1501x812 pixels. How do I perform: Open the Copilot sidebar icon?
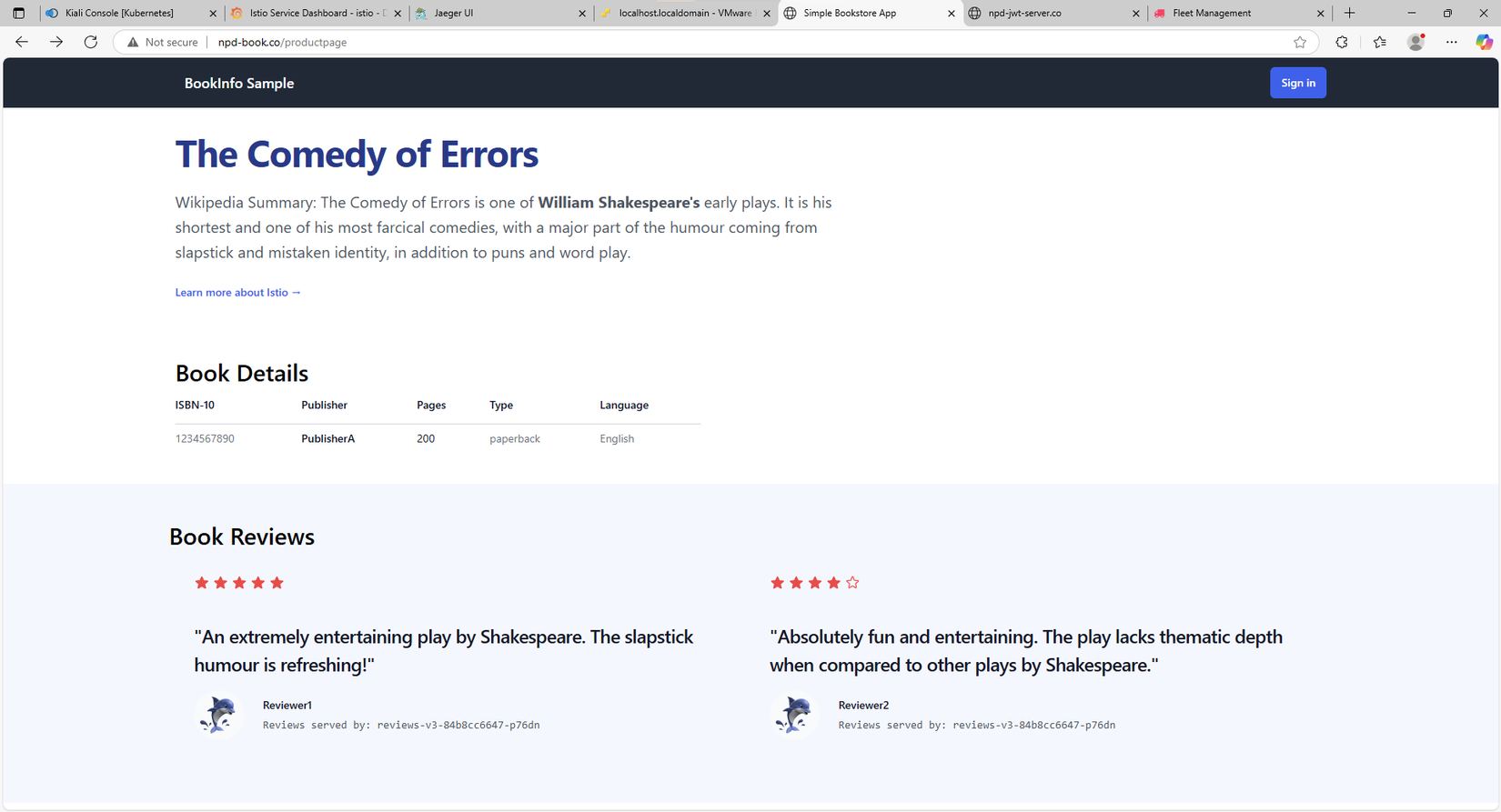[x=1484, y=42]
